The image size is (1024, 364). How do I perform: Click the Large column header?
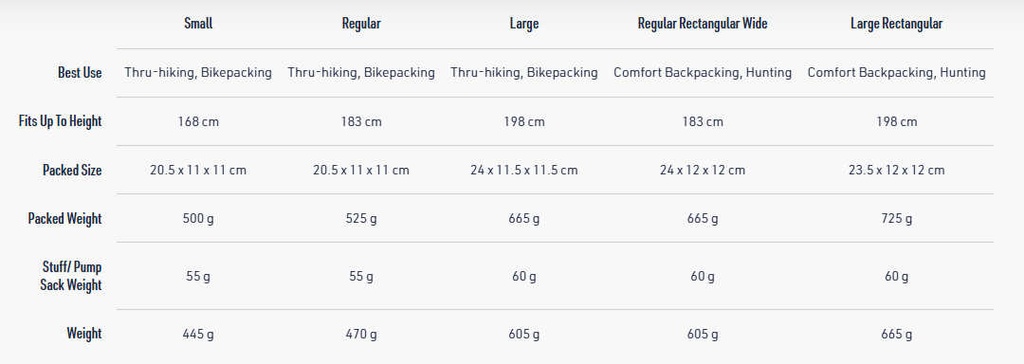pyautogui.click(x=524, y=24)
